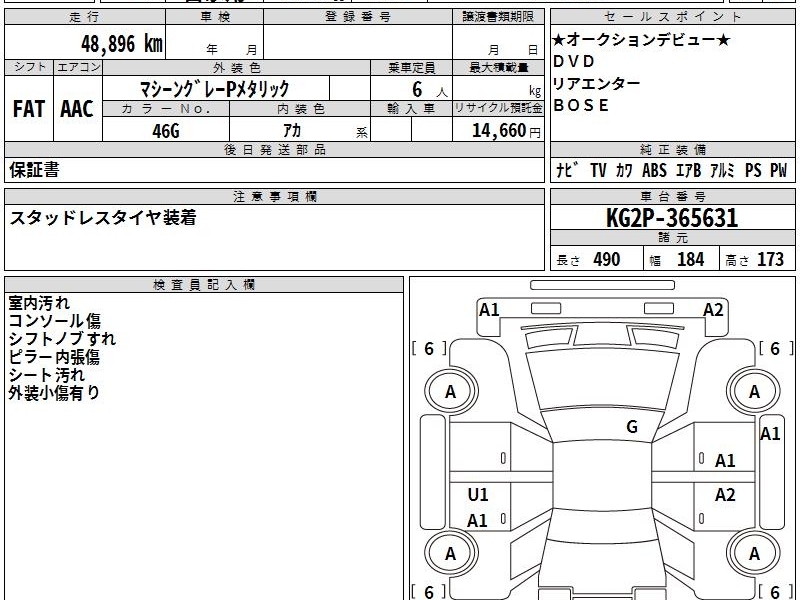
Task: Click the ナビ equipment label
Action: click(x=567, y=170)
